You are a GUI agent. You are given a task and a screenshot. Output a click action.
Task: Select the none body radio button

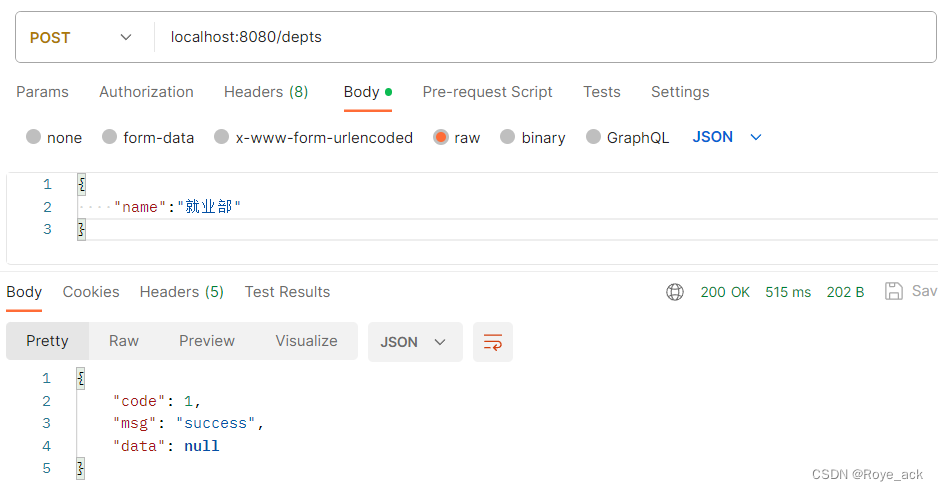[x=34, y=137]
